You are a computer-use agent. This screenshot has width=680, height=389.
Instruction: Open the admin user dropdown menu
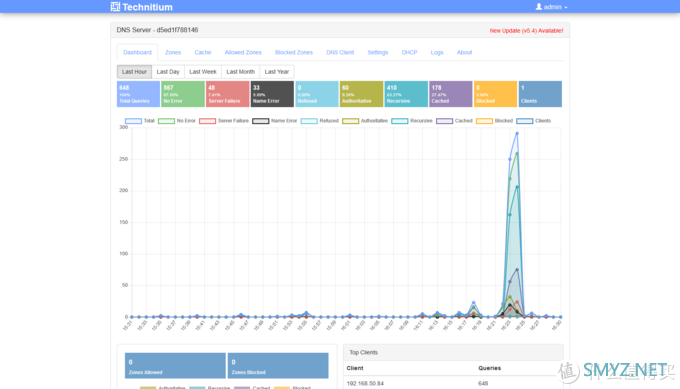tap(551, 7)
